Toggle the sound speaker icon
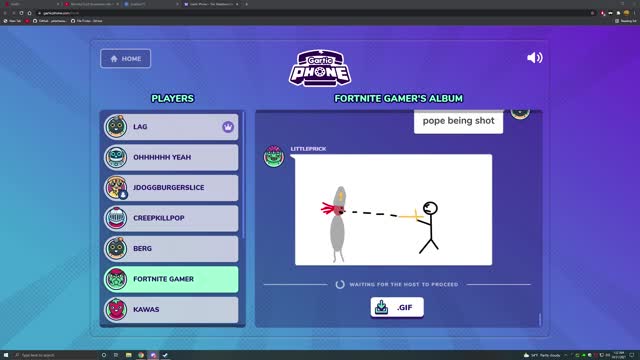The image size is (640, 360). 535,58
